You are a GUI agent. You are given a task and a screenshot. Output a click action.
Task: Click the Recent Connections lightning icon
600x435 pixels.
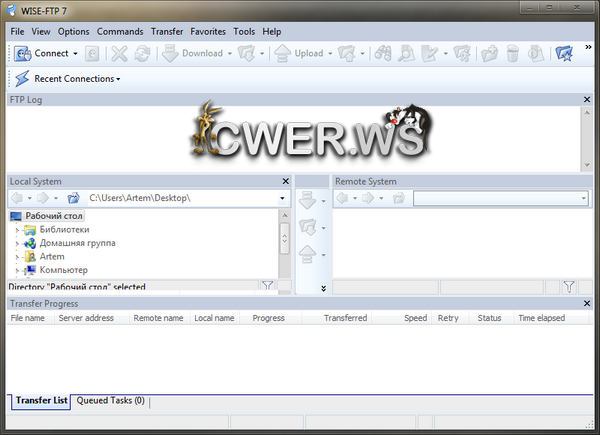(x=21, y=78)
